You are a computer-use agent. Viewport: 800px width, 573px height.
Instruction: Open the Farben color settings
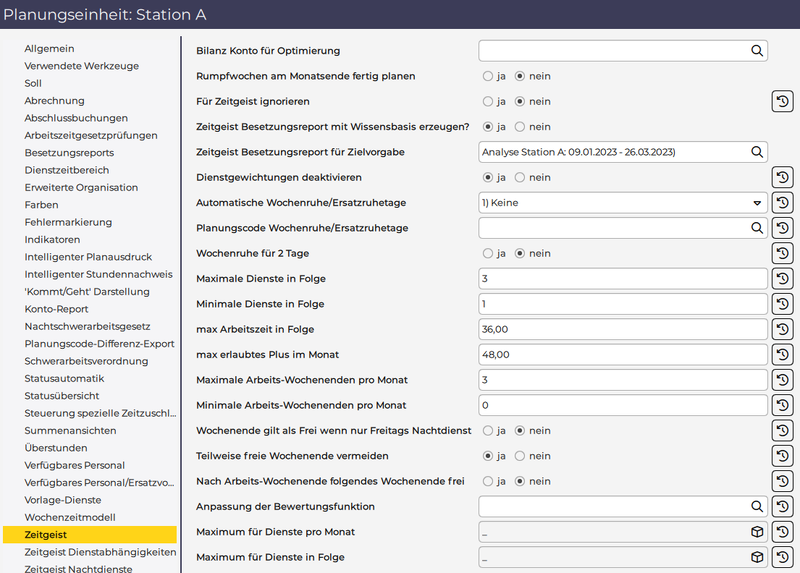pyautogui.click(x=41, y=205)
